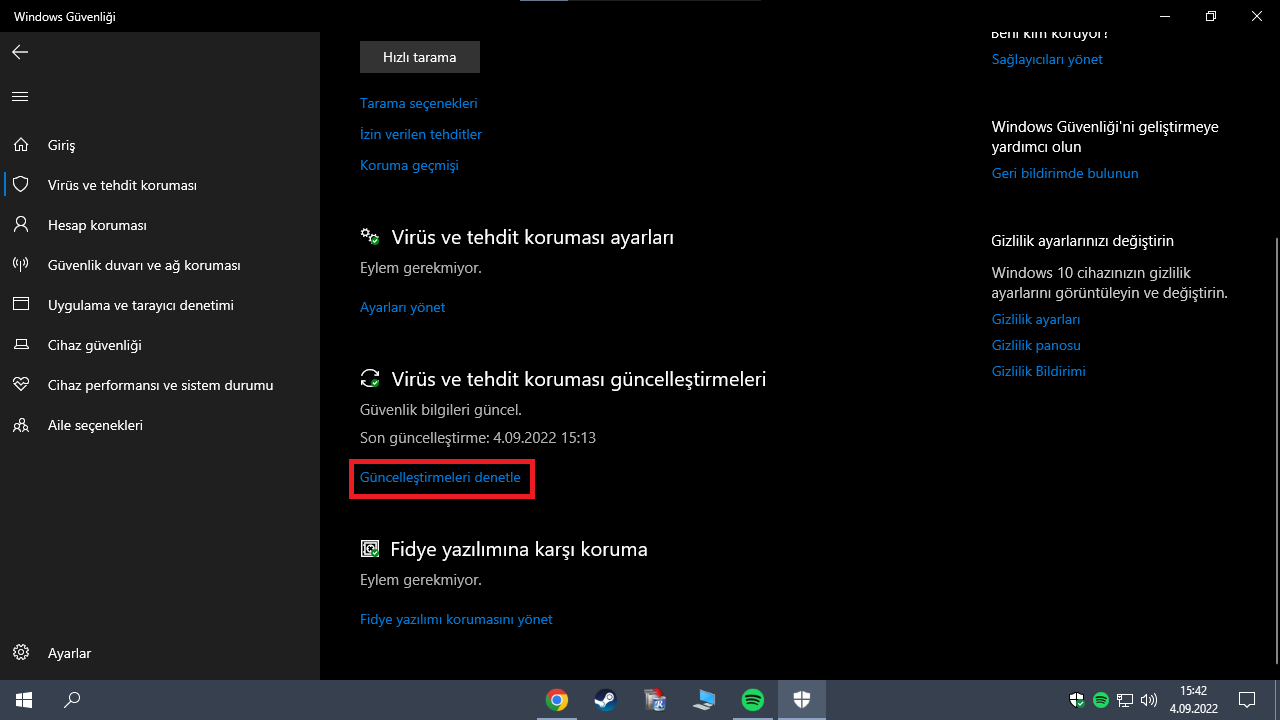
Task: Go back with the back arrow
Action: pyautogui.click(x=20, y=52)
